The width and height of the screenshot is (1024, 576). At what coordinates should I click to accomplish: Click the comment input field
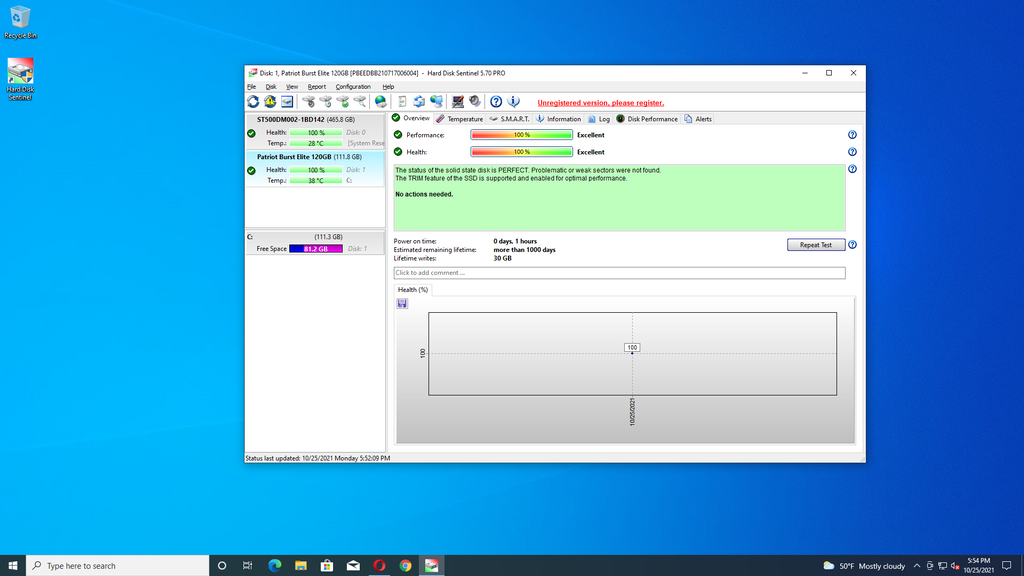pos(619,273)
